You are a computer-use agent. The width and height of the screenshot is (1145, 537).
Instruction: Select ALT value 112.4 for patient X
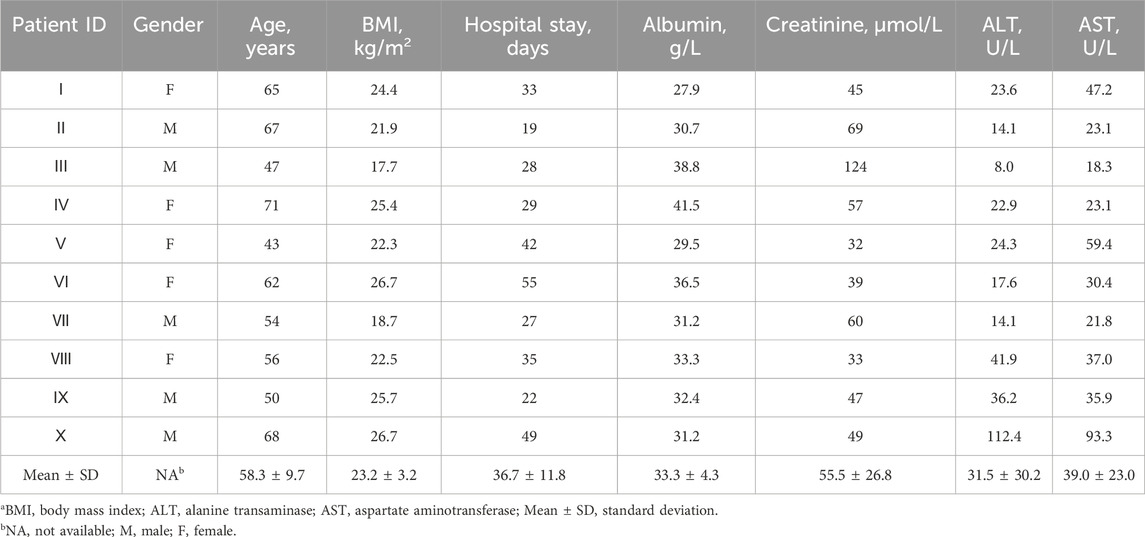point(1003,436)
